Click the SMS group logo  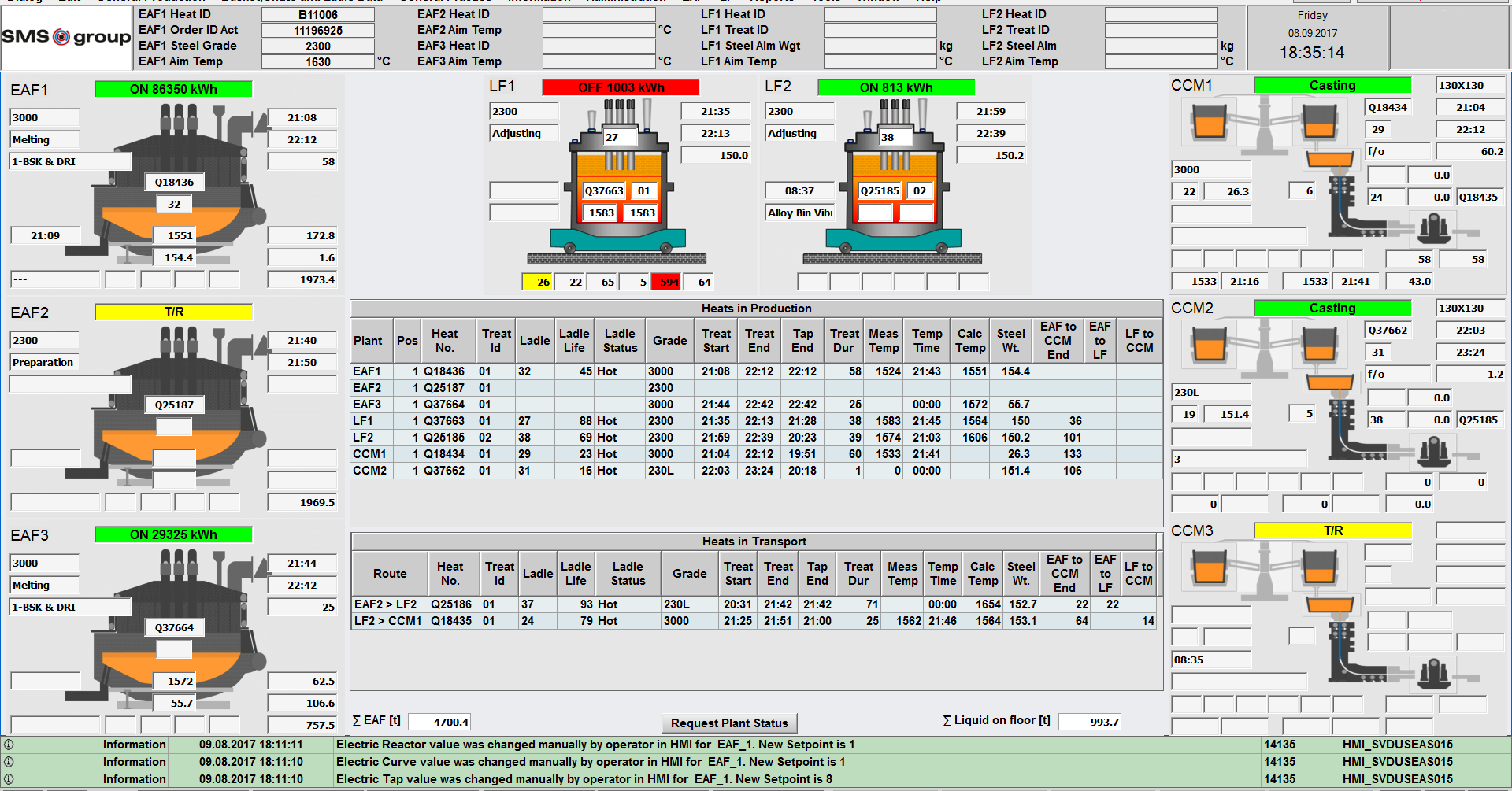67,37
